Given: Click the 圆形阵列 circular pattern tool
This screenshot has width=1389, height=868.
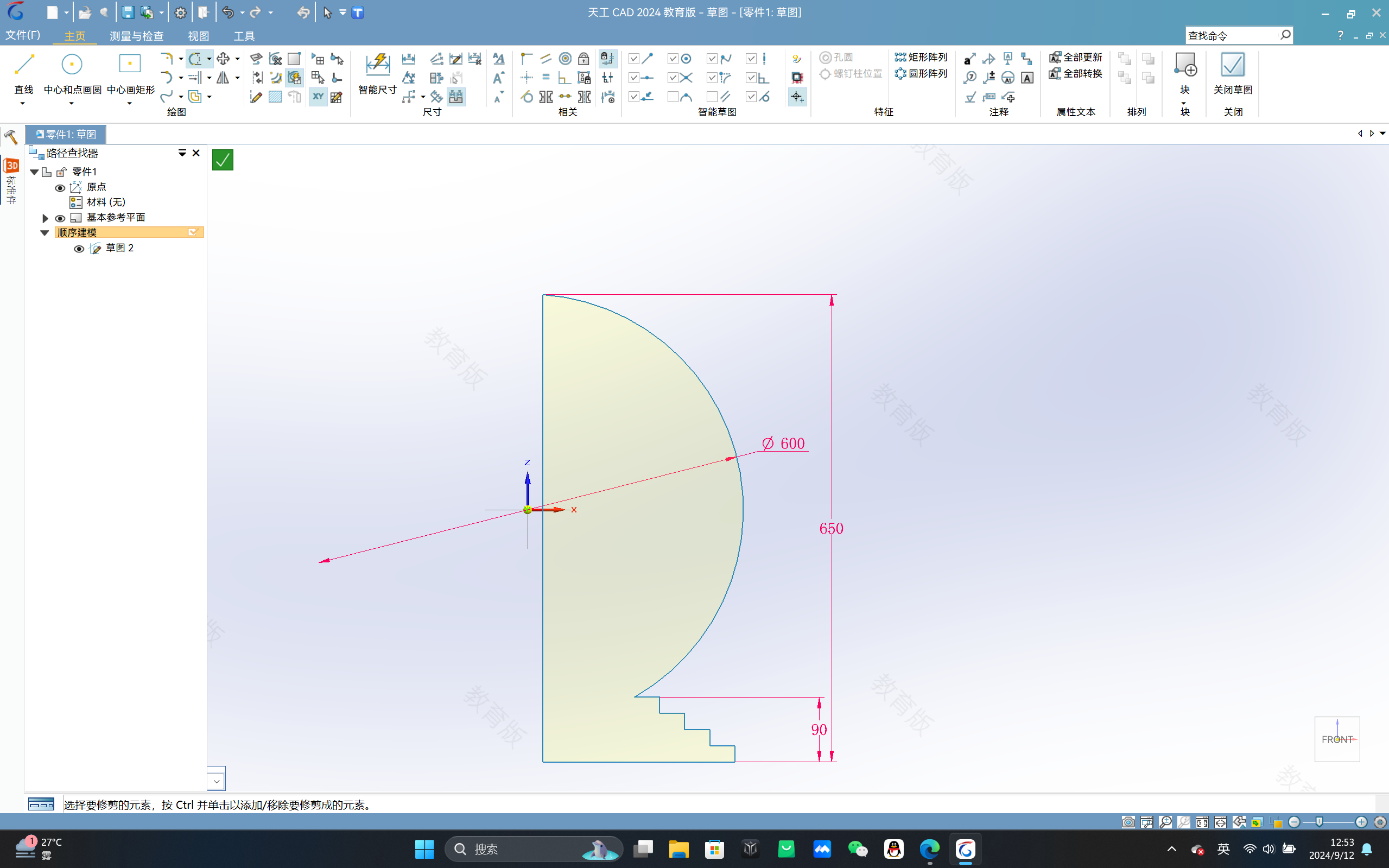Looking at the screenshot, I should pos(921,73).
